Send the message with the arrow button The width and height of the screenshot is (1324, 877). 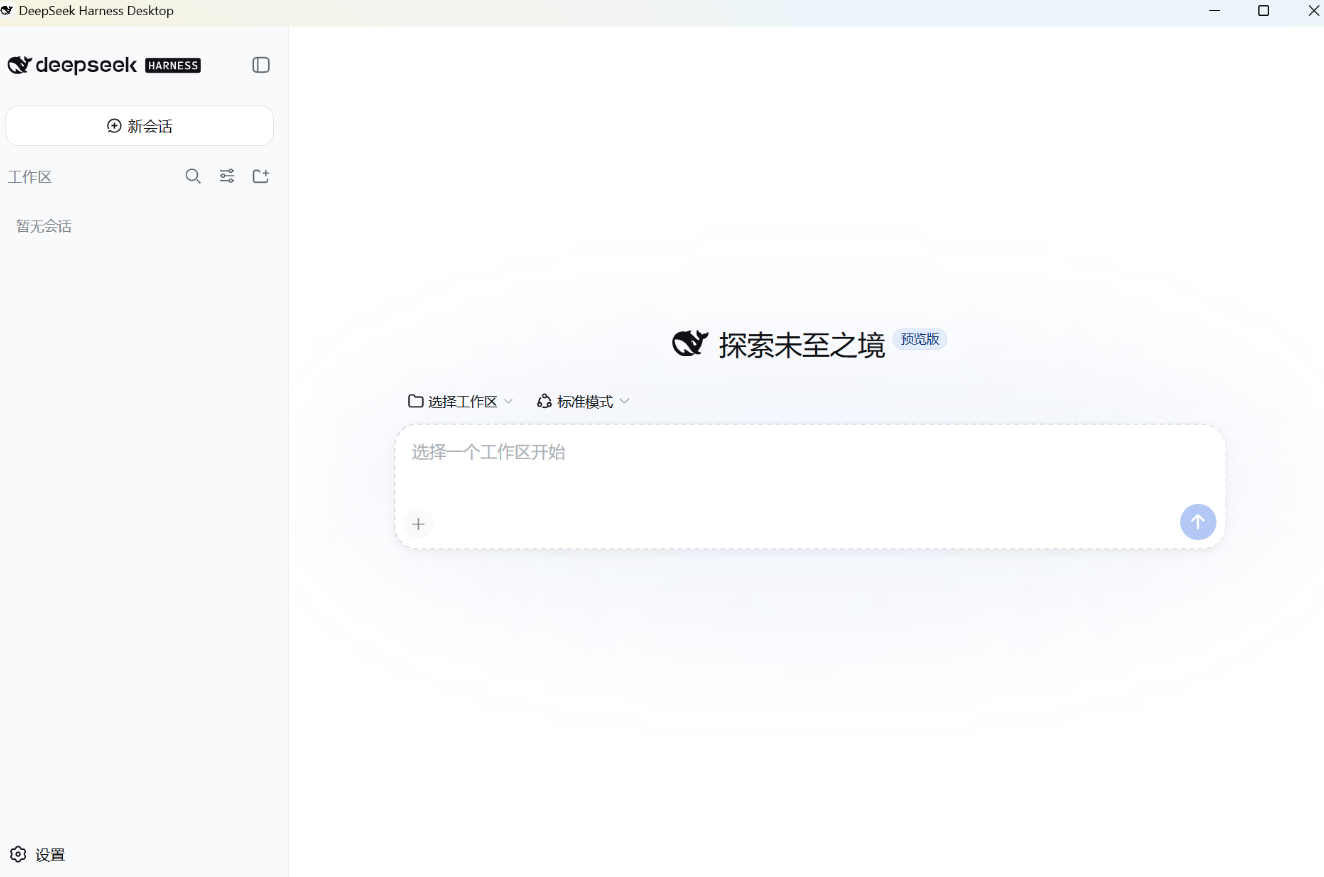coord(1198,522)
